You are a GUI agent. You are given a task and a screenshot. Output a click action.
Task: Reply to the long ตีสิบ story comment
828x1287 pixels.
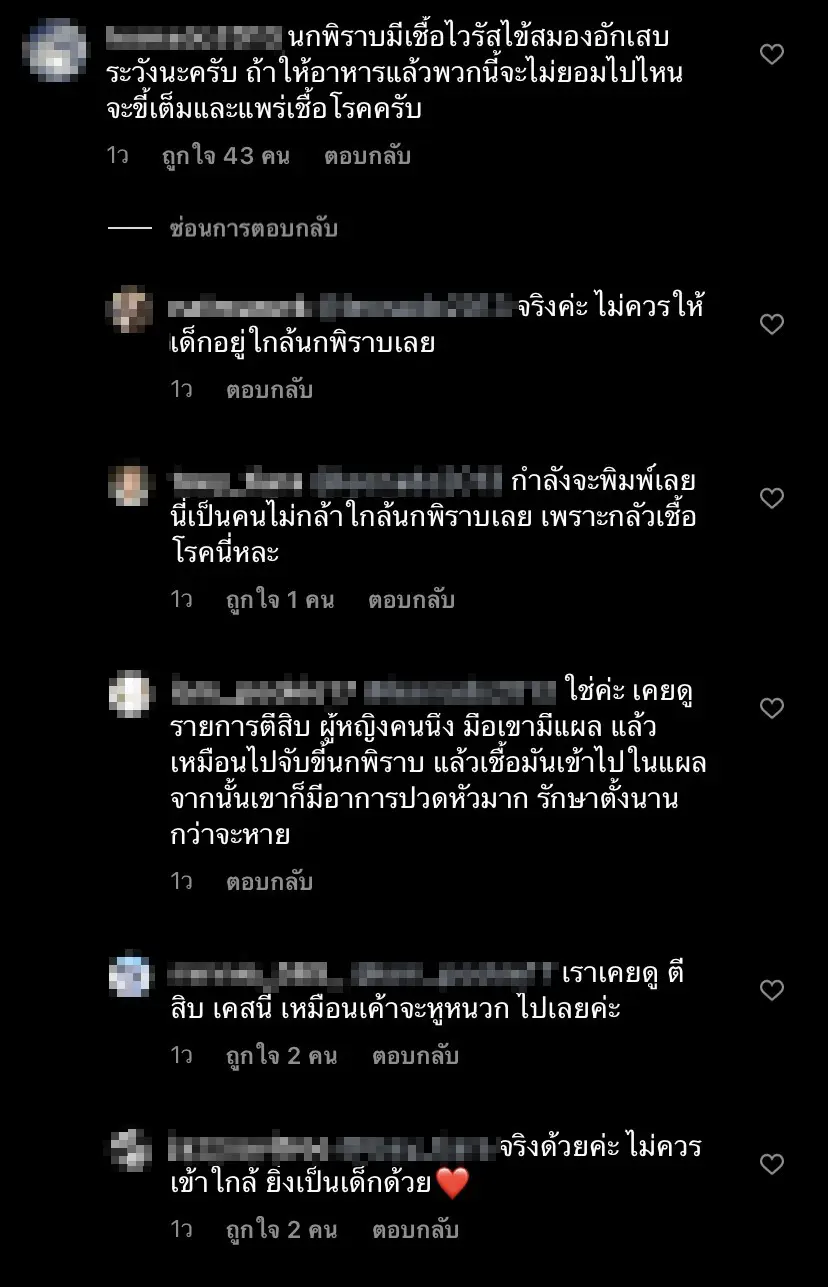click(x=270, y=881)
